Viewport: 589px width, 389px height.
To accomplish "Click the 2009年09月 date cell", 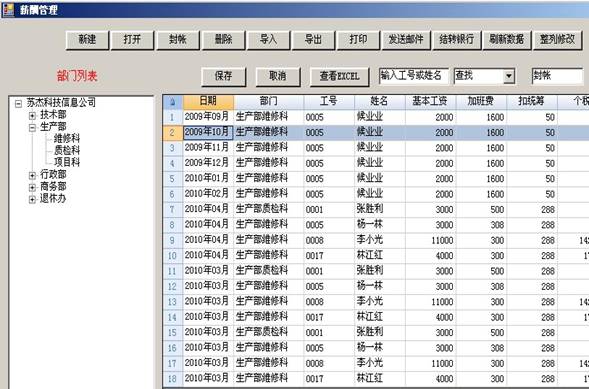I will coord(208,117).
